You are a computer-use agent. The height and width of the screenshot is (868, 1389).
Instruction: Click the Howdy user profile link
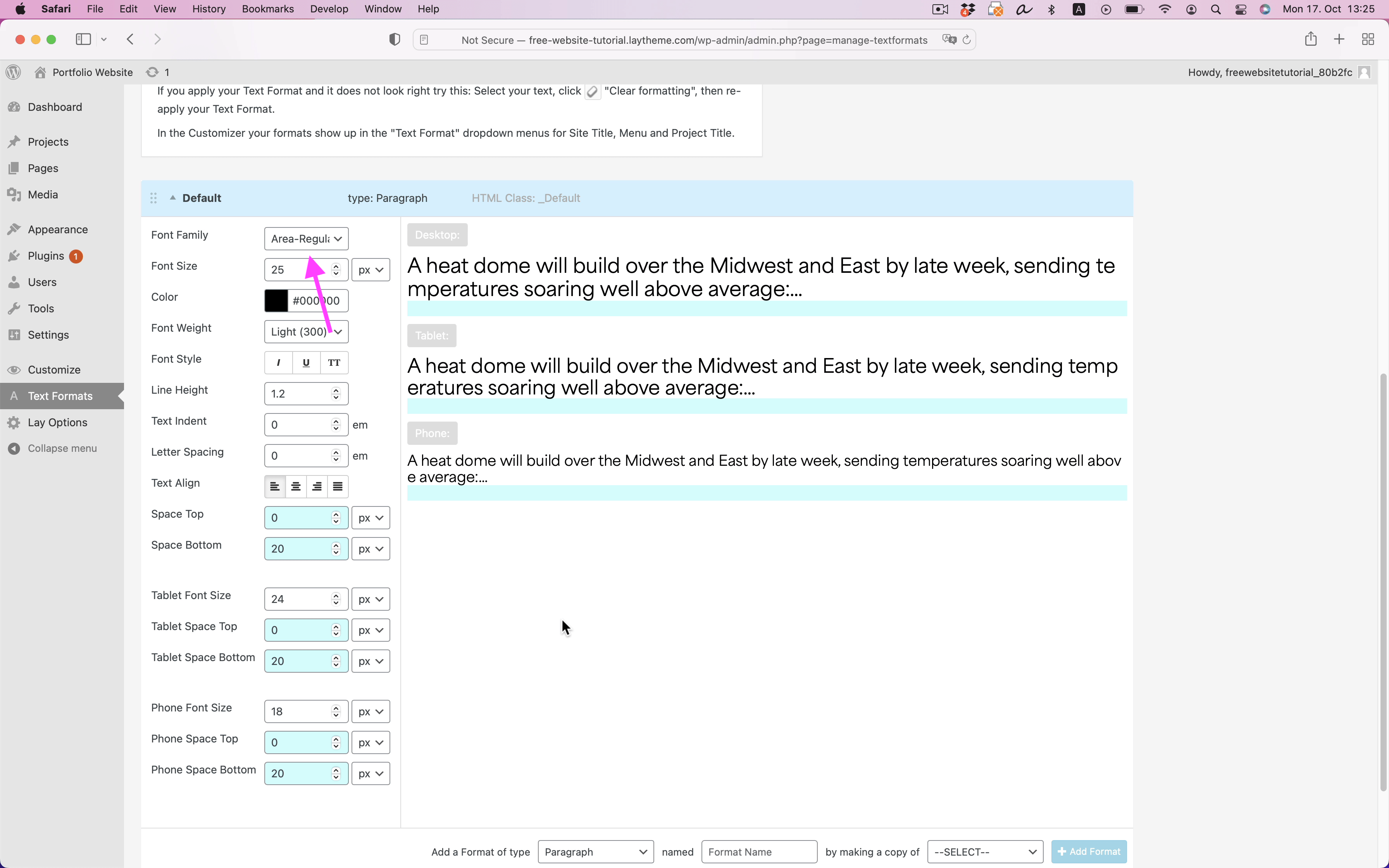[x=1279, y=72]
